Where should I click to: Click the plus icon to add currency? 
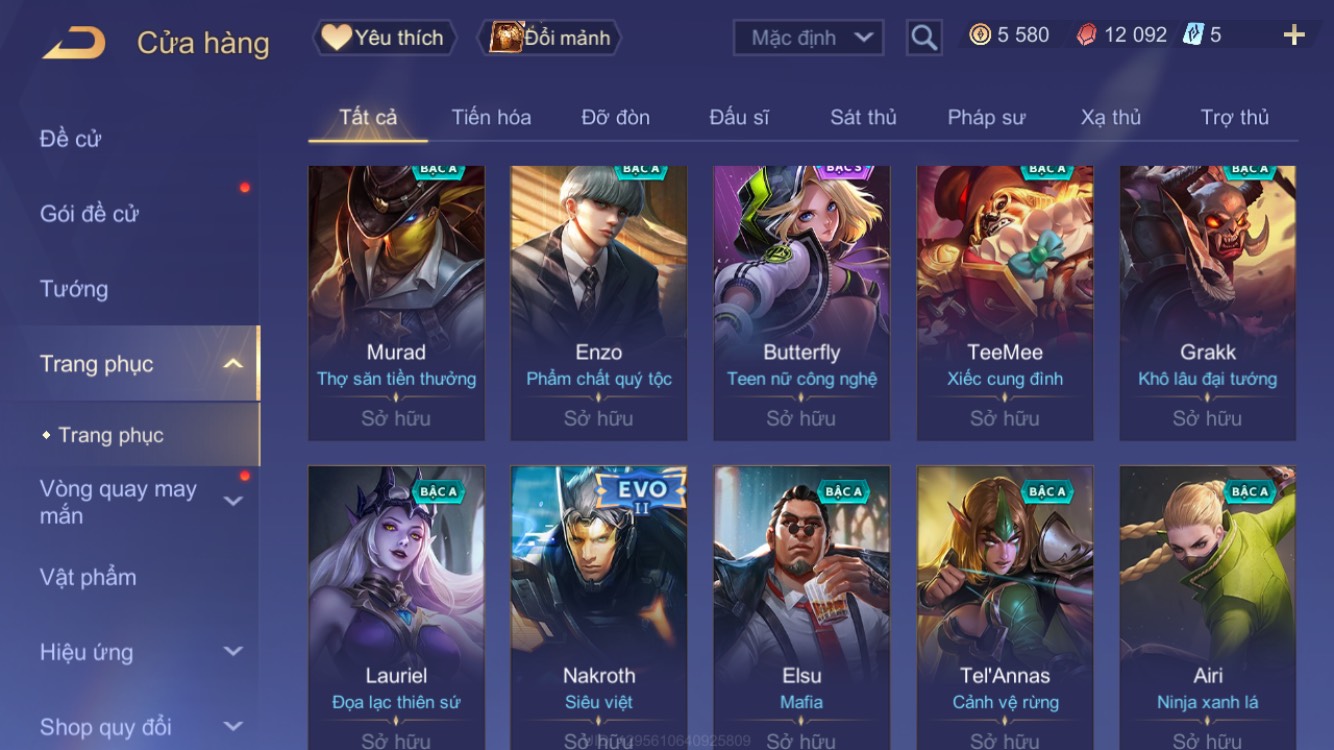coord(1294,36)
